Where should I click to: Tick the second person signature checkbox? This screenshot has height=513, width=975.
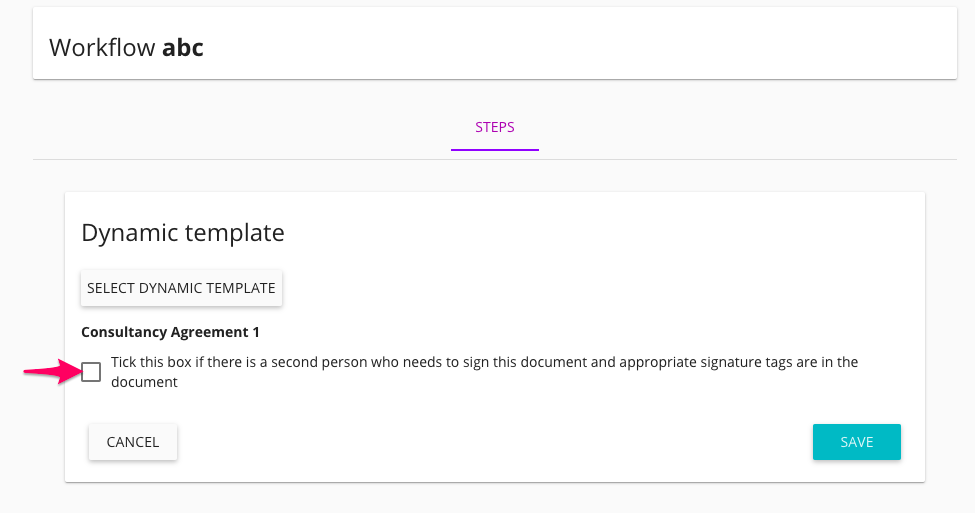tap(91, 372)
